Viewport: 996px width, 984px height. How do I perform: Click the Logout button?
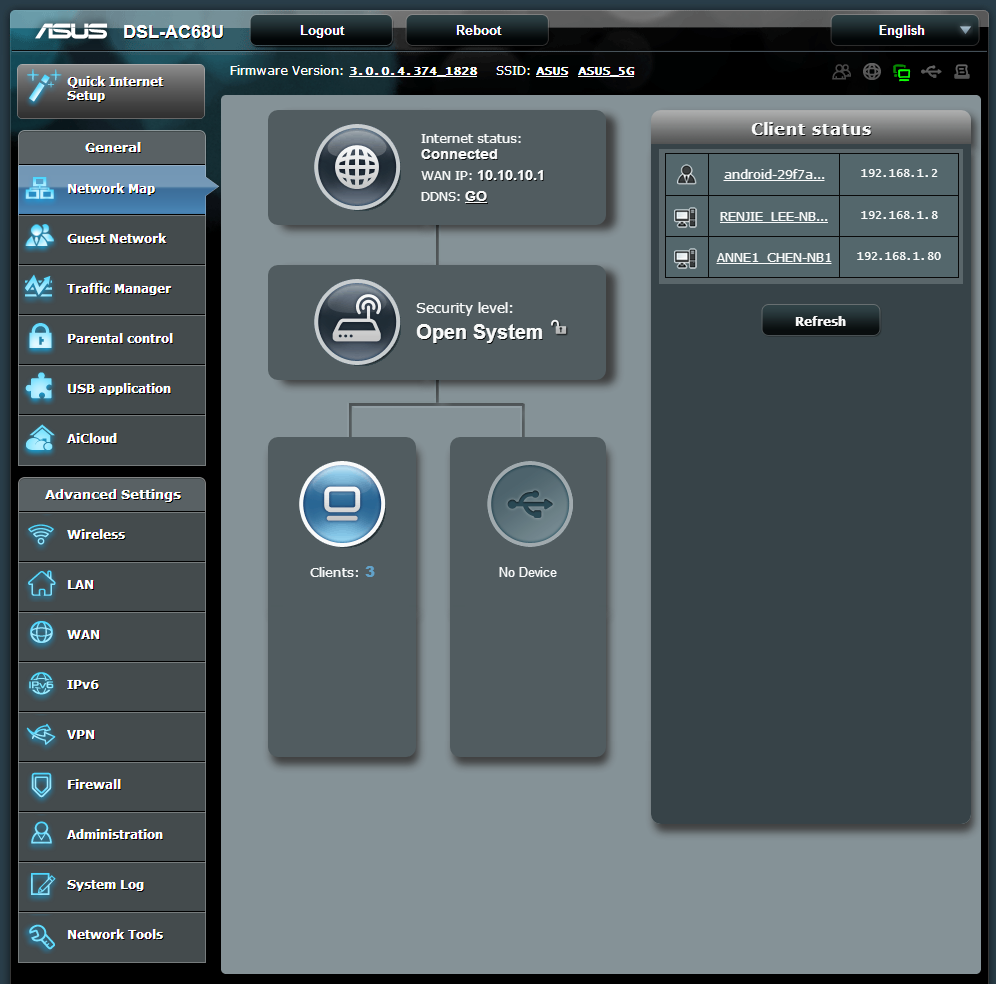(x=321, y=30)
